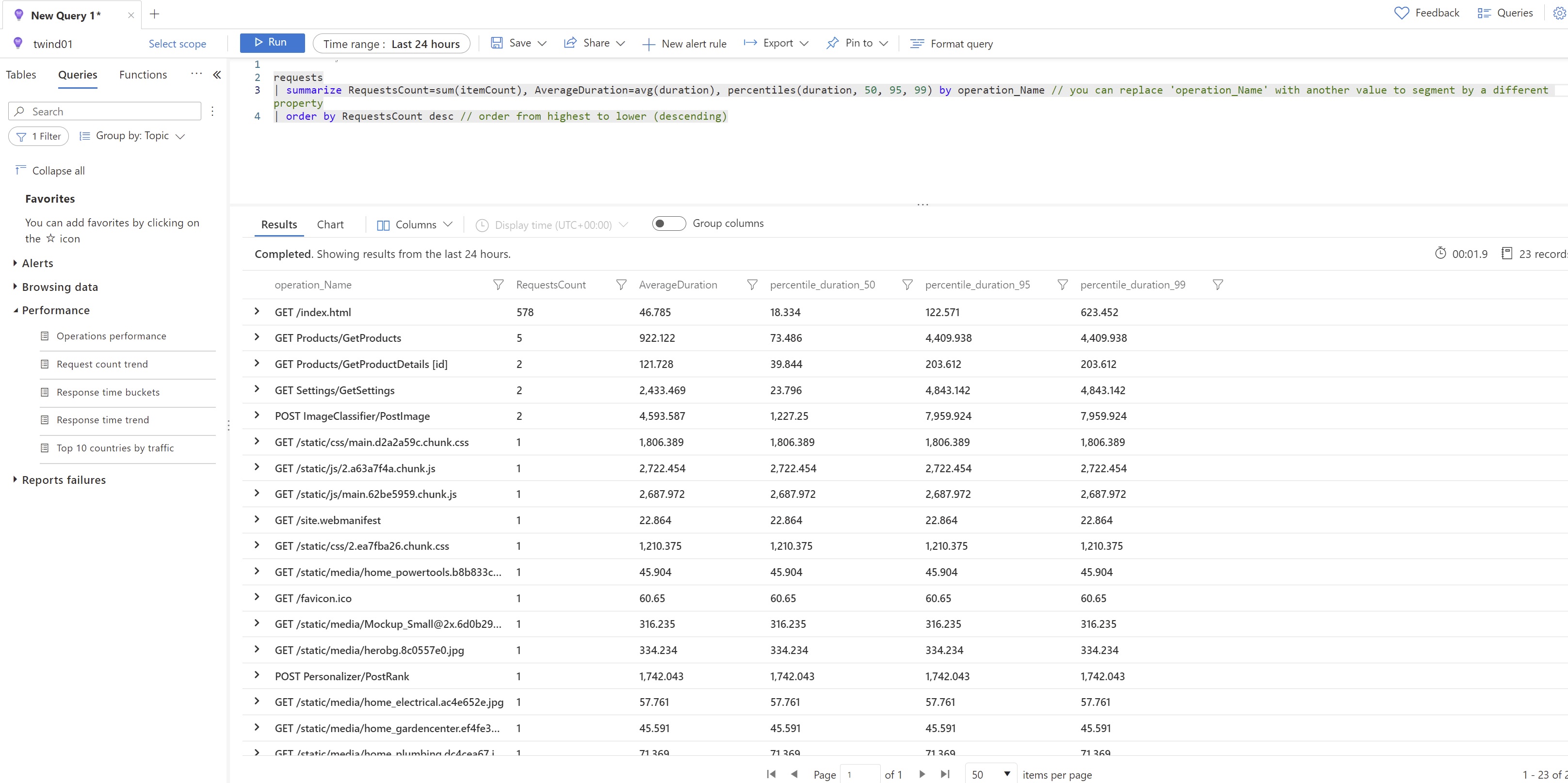1568x783 pixels.
Task: Expand the Reports failures group
Action: click(x=15, y=479)
